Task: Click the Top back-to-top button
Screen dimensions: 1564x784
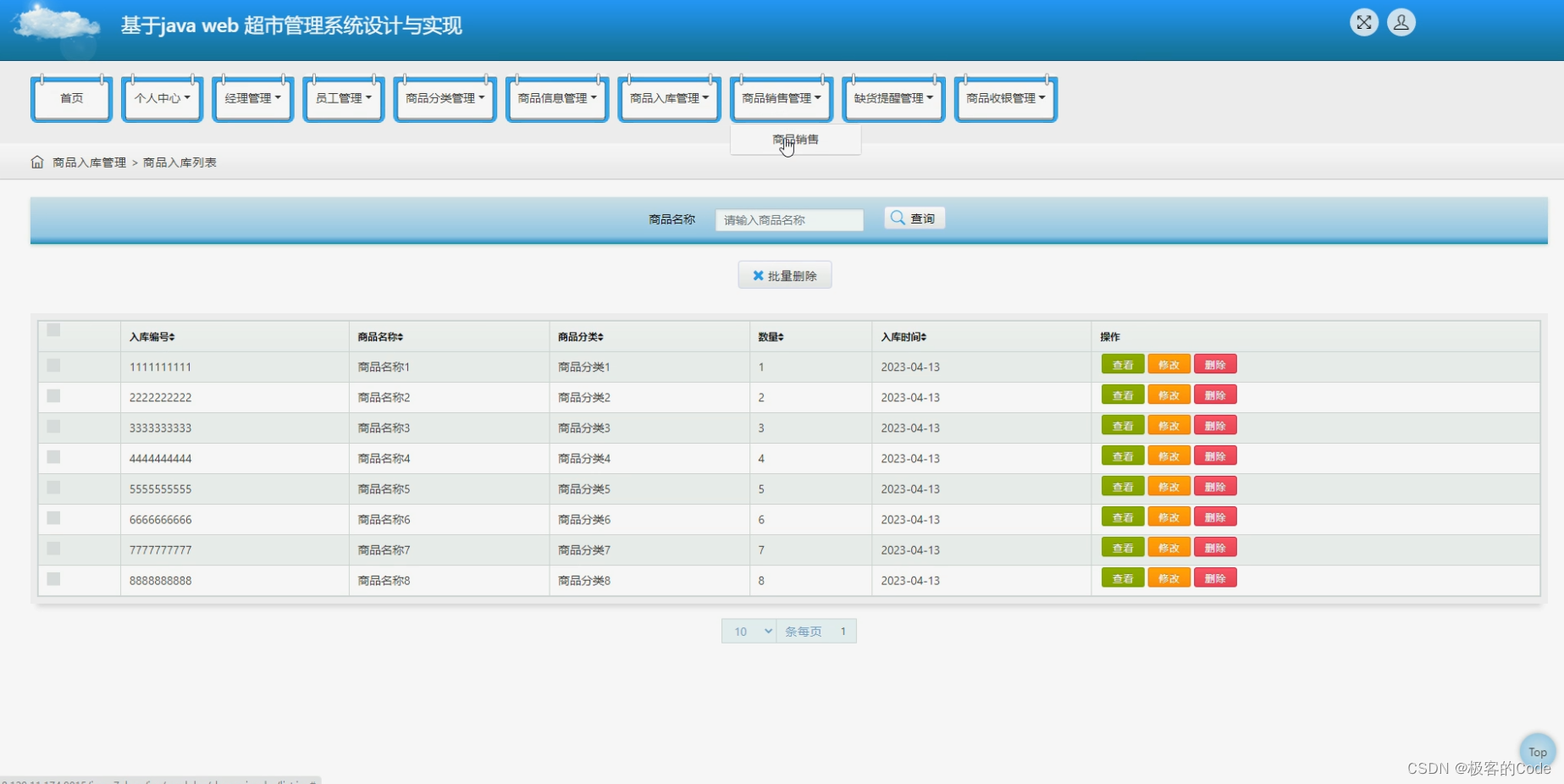Action: [x=1537, y=752]
